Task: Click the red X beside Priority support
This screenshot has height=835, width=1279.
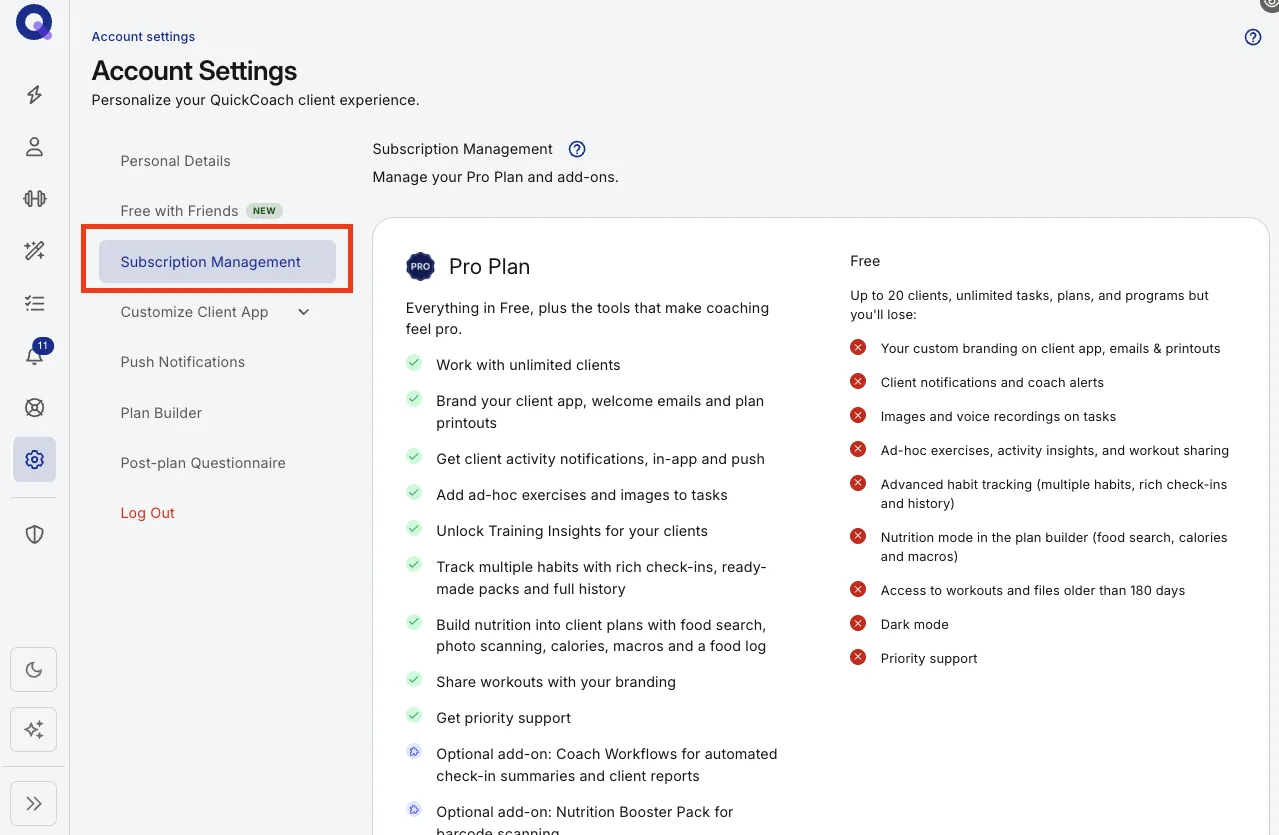Action: click(x=858, y=658)
